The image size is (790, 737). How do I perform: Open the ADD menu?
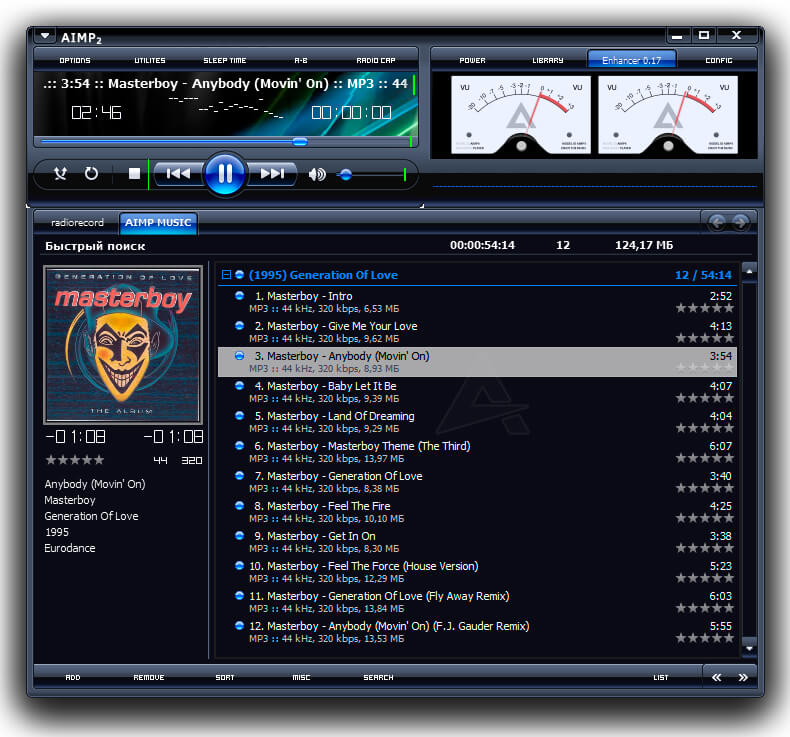point(73,678)
